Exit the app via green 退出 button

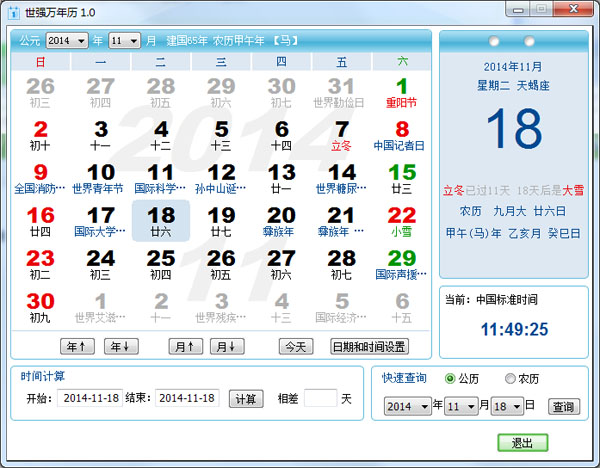pyautogui.click(x=522, y=443)
